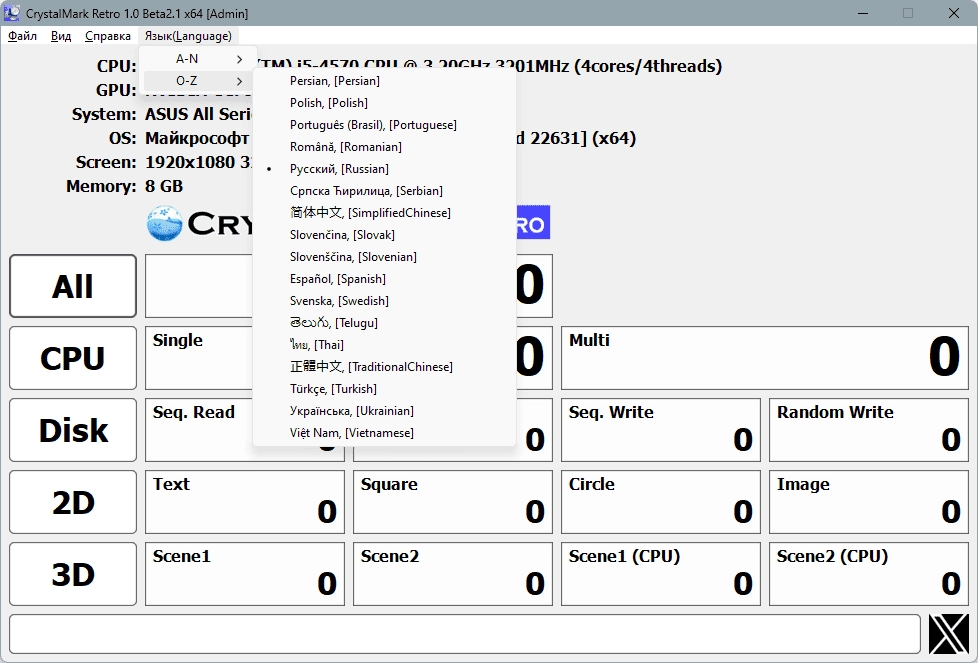Choose Português (Brasil) language

384,125
